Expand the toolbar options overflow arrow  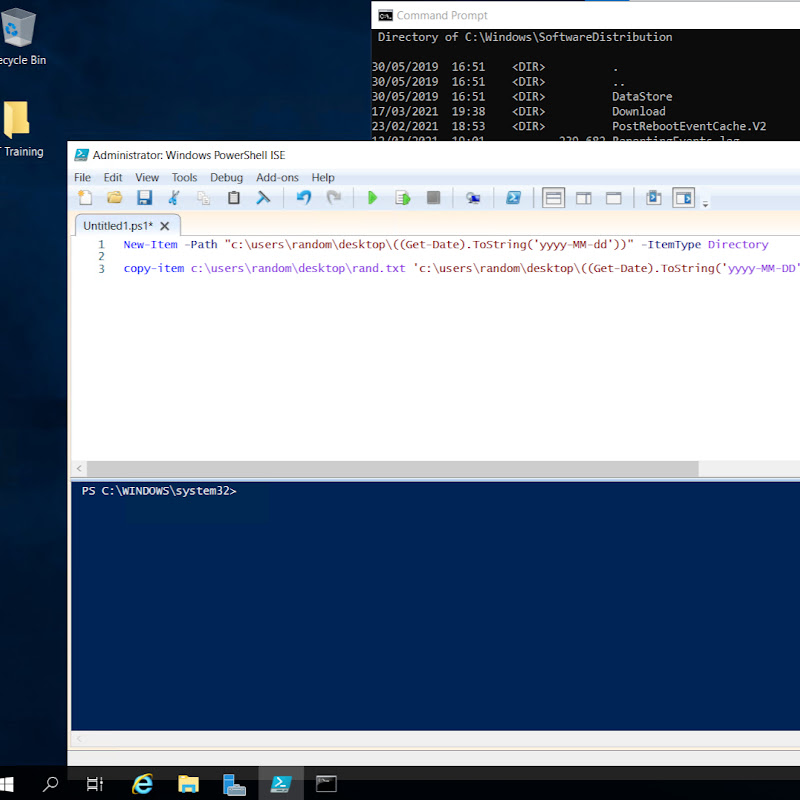click(x=705, y=204)
